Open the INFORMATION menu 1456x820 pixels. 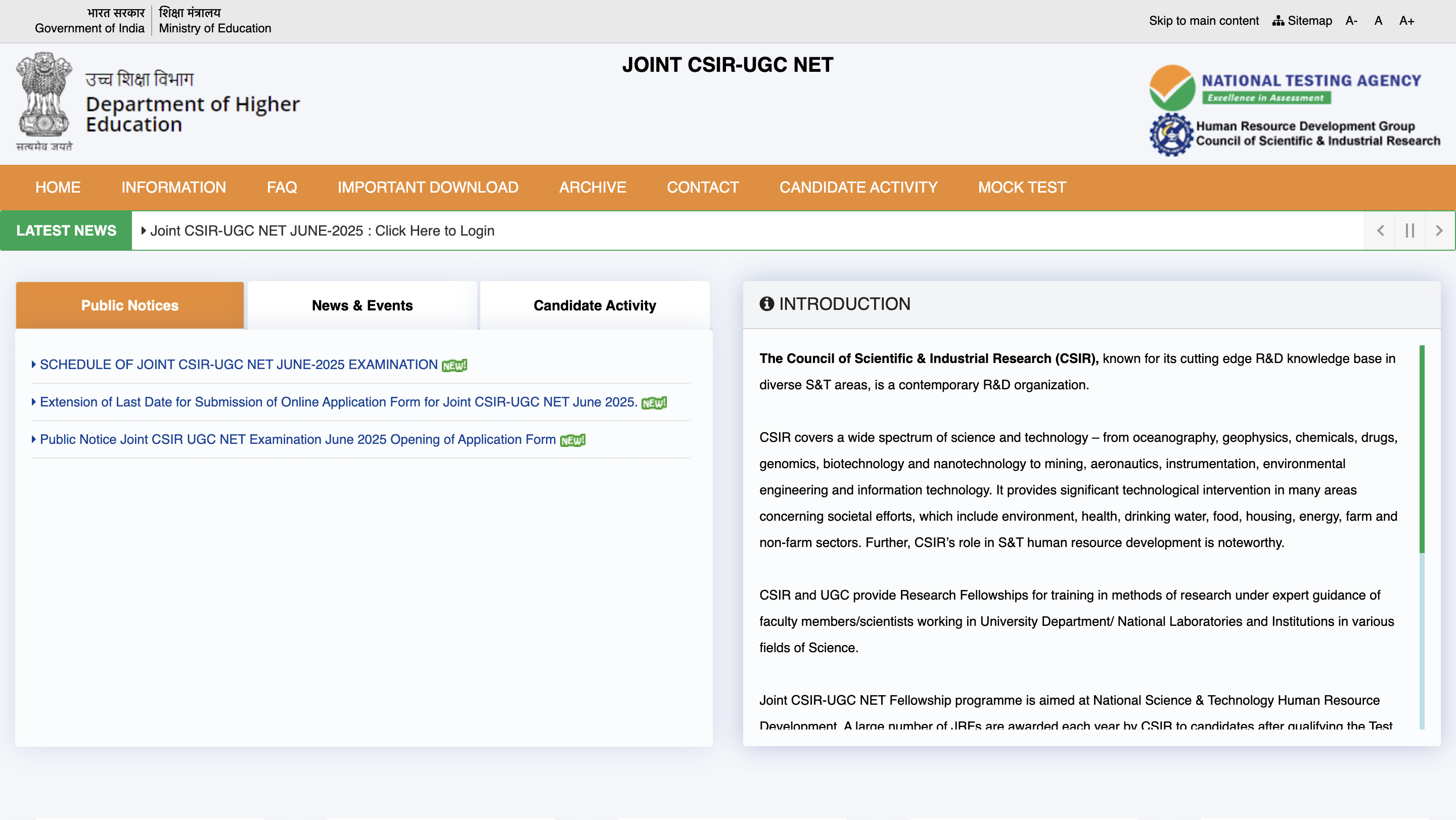coord(173,188)
